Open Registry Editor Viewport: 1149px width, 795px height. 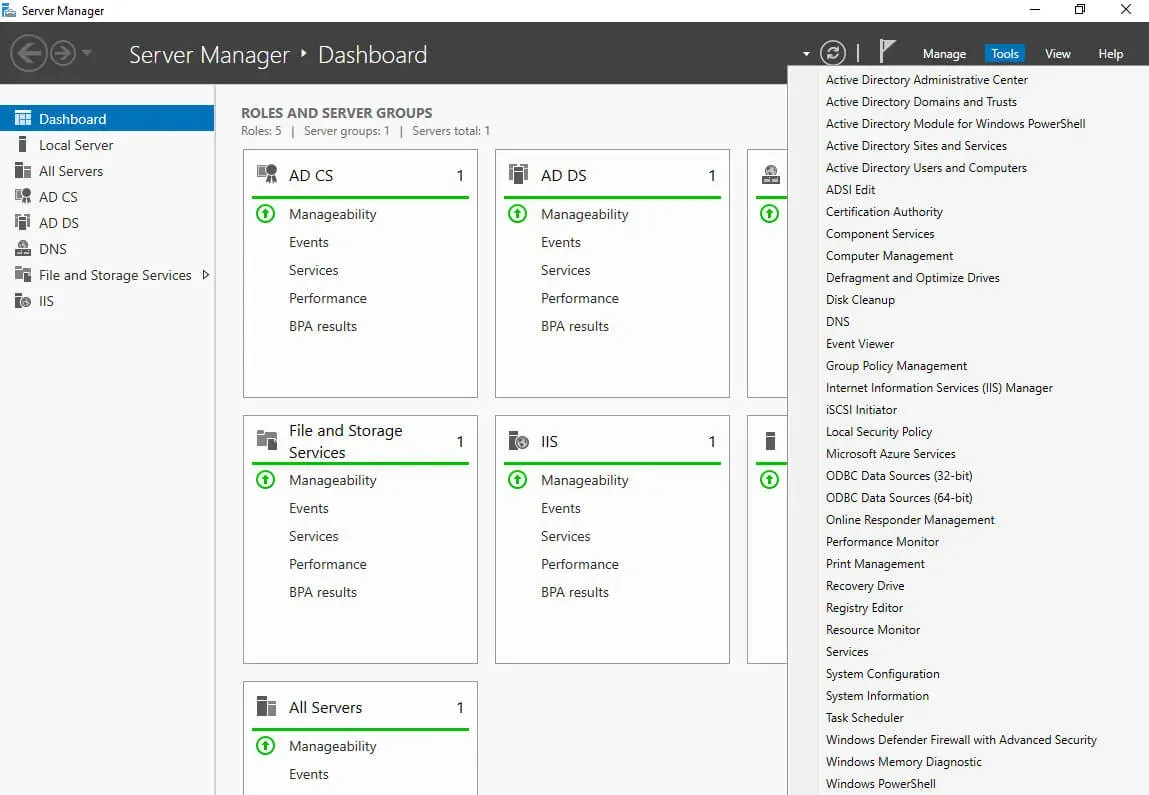pos(864,607)
